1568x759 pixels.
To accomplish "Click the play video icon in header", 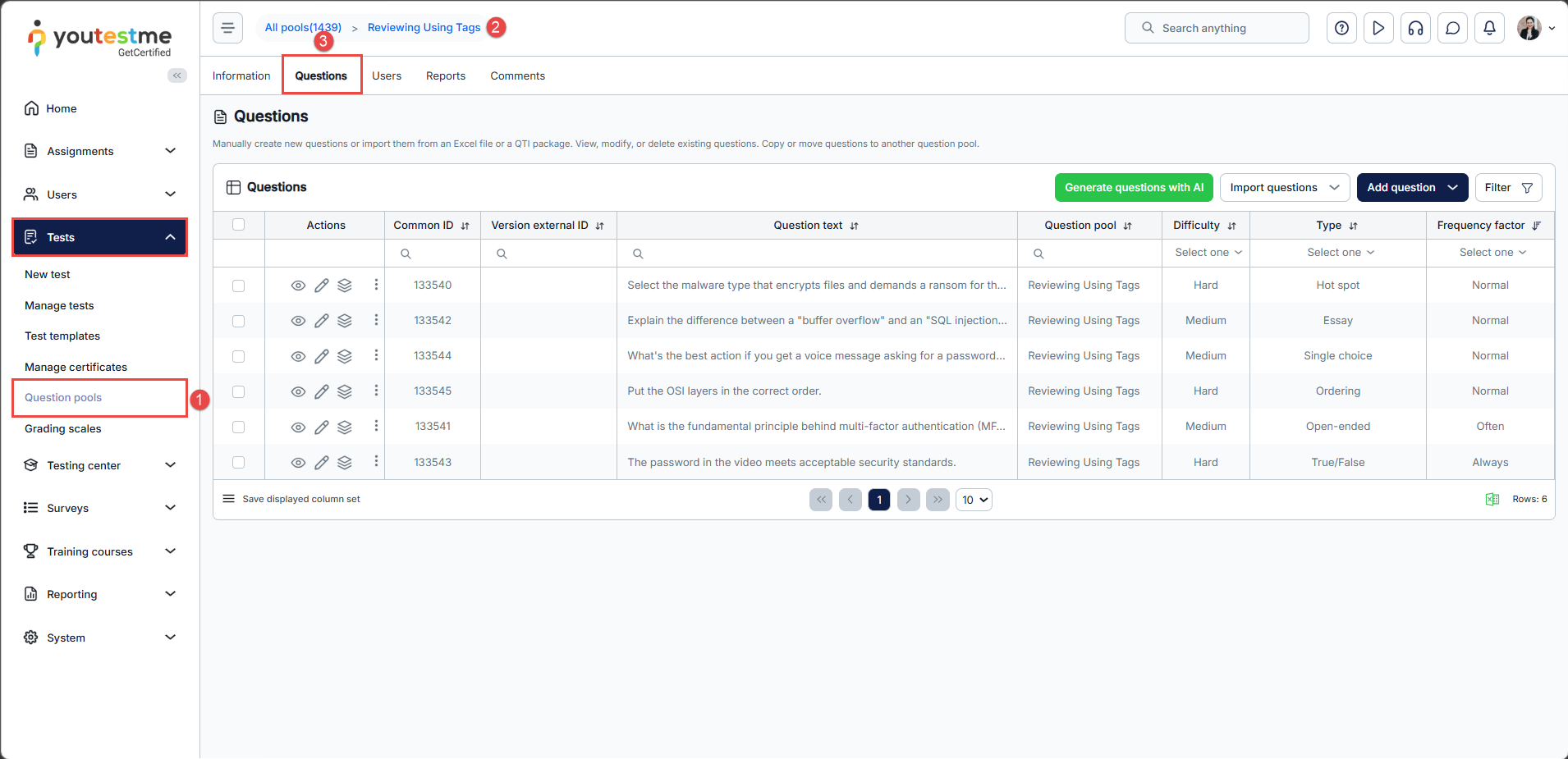I will coord(1378,28).
